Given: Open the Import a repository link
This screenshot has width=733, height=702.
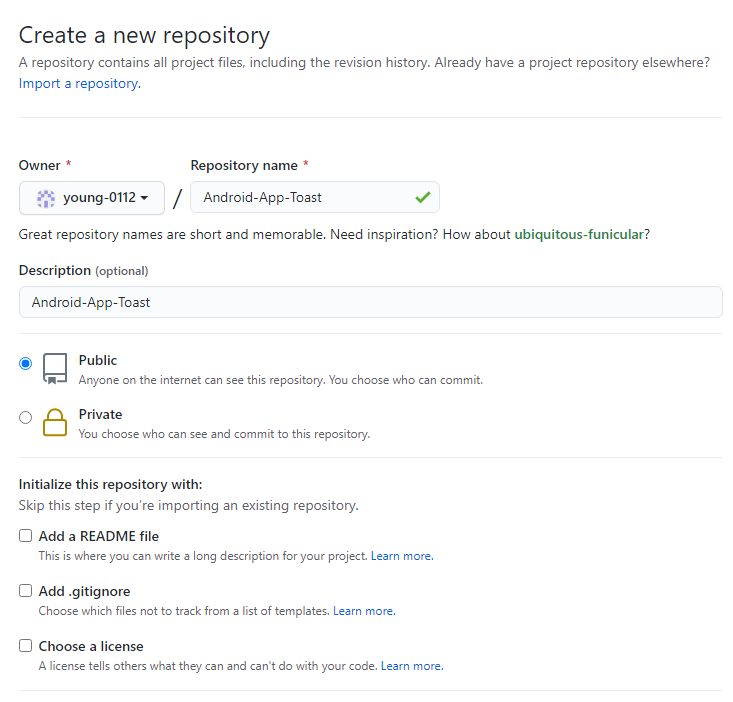Looking at the screenshot, I should click(79, 84).
